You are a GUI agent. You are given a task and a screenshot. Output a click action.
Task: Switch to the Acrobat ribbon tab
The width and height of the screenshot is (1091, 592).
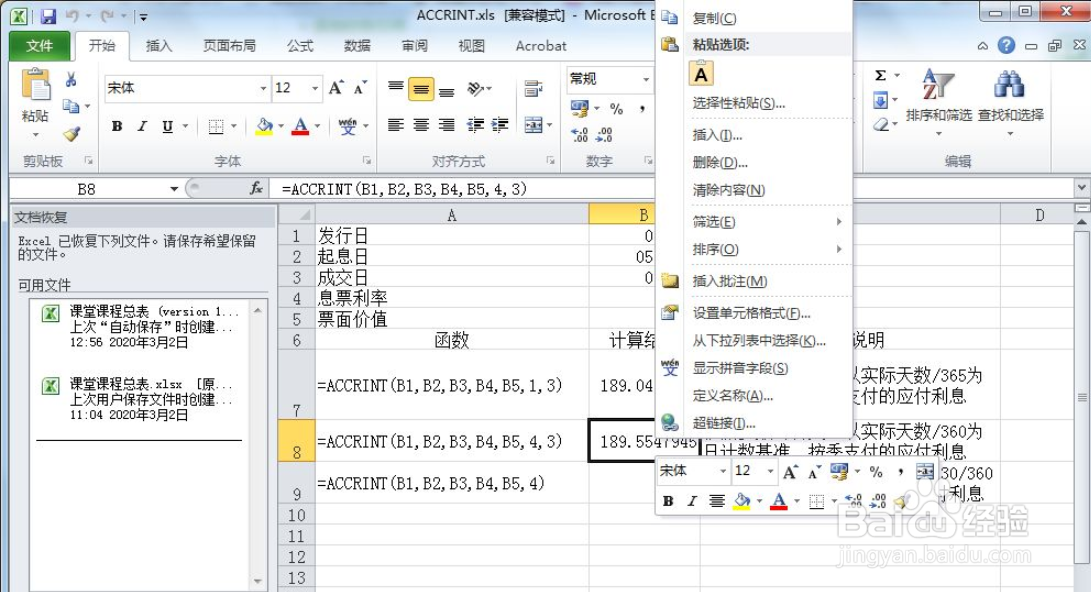(x=541, y=46)
